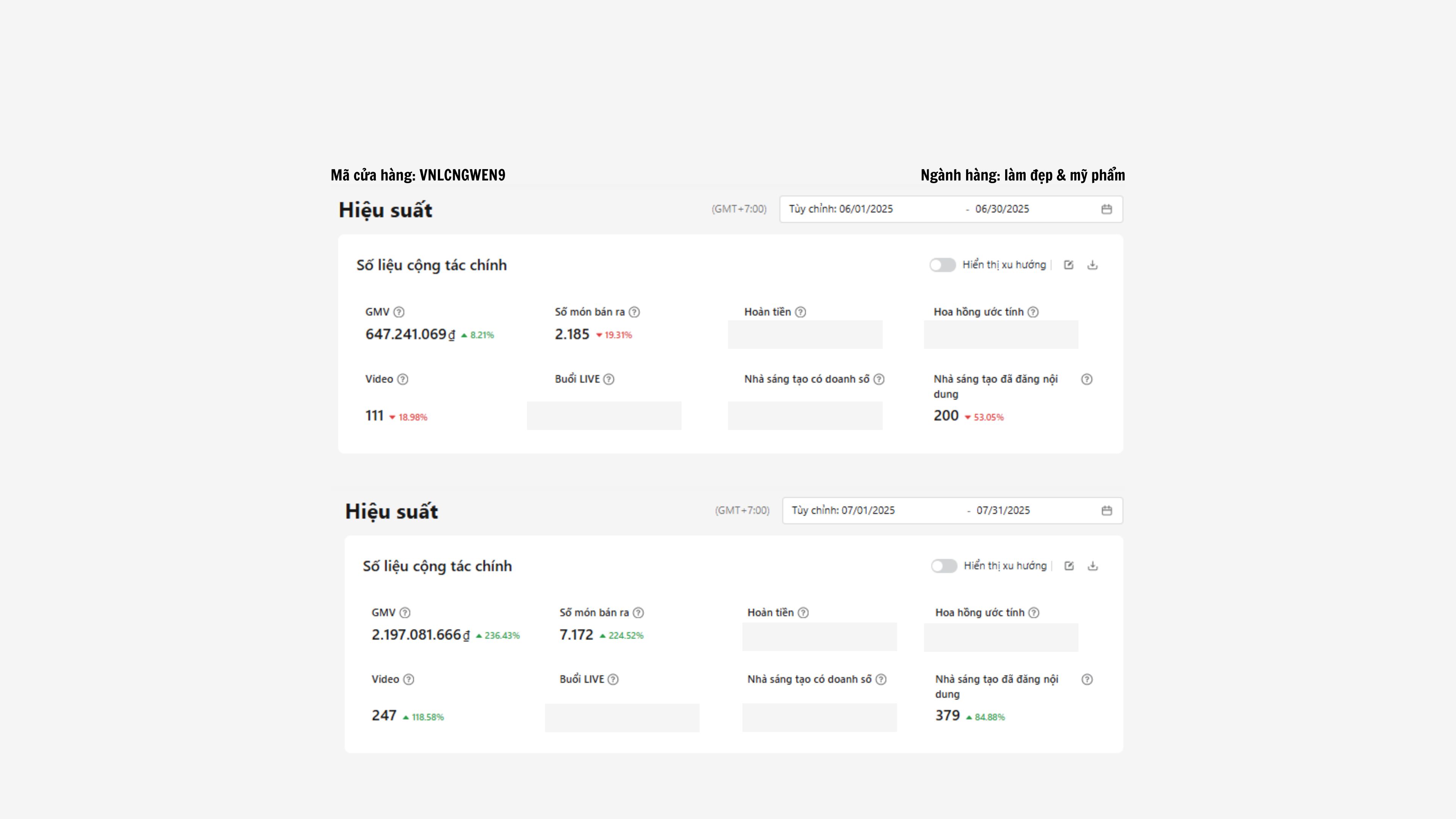
Task: Click the 06/30/2025 end date field
Action: (1002, 209)
